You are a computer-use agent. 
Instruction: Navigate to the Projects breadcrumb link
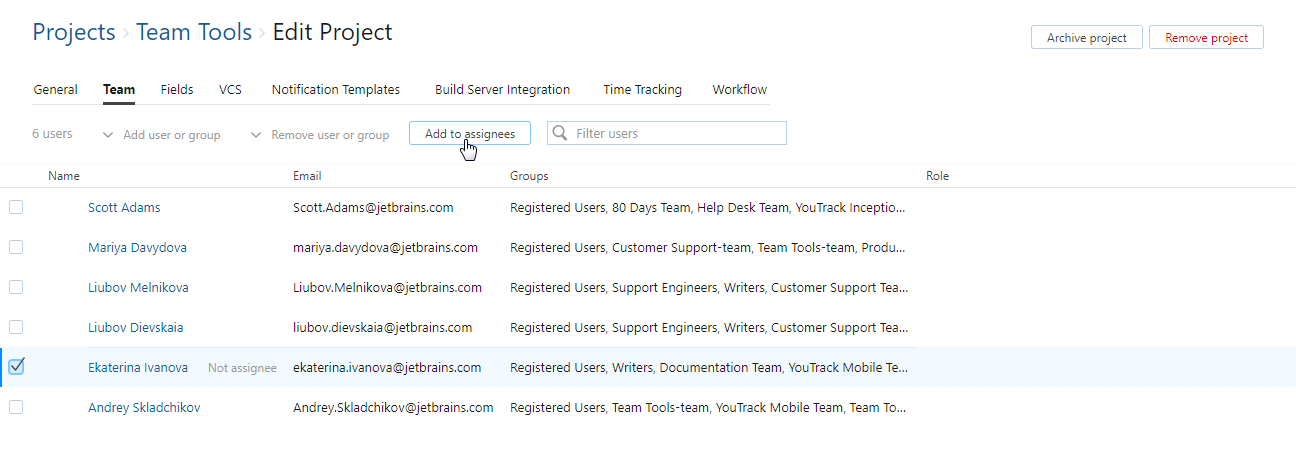point(74,32)
